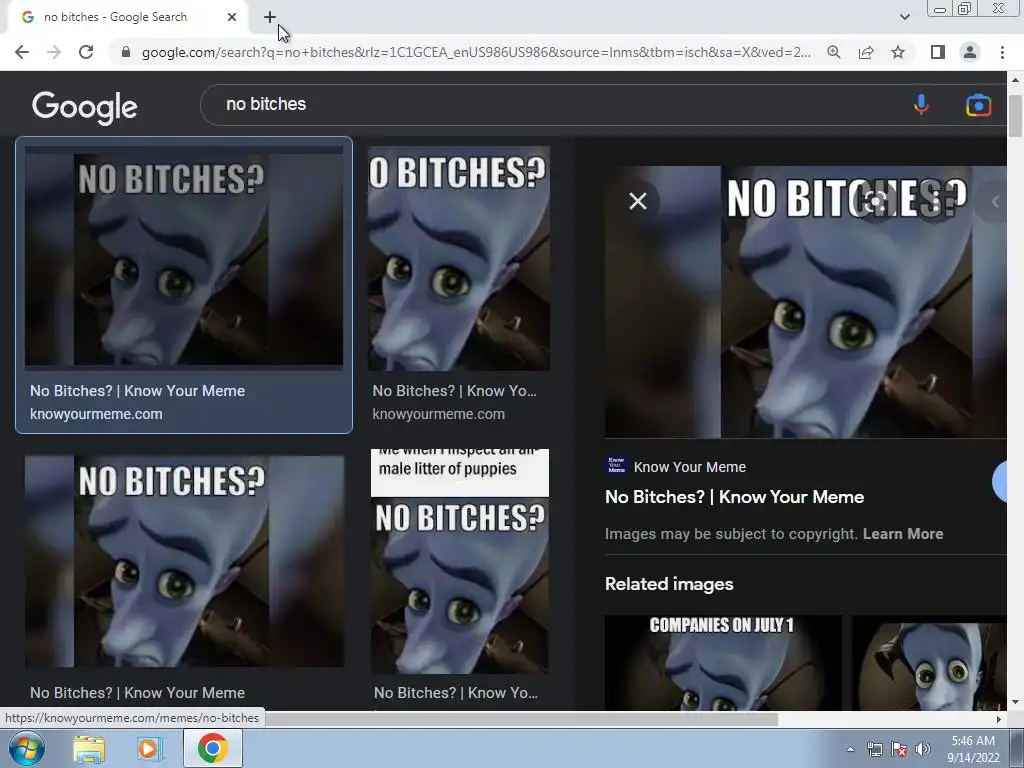1024x768 pixels.
Task: Share this page via share icon
Action: pyautogui.click(x=866, y=52)
